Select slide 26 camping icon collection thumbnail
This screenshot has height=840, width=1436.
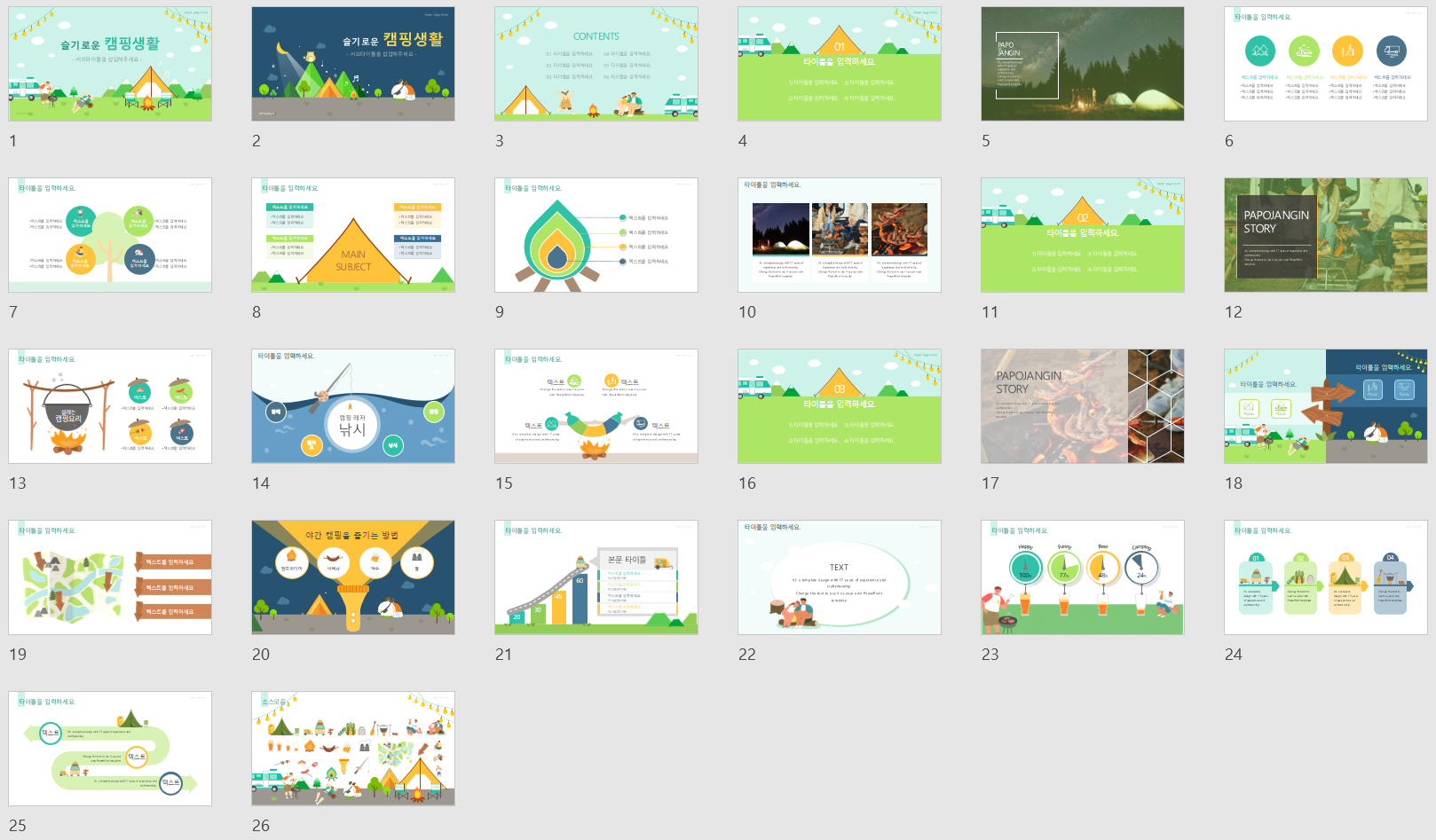(x=353, y=749)
